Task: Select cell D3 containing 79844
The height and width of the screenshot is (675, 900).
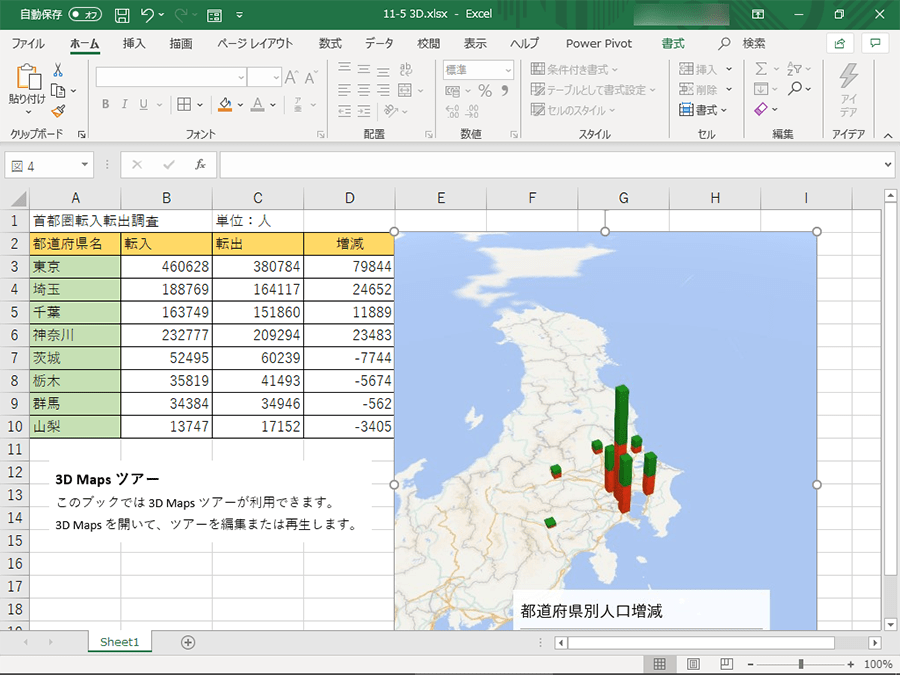Action: point(349,267)
